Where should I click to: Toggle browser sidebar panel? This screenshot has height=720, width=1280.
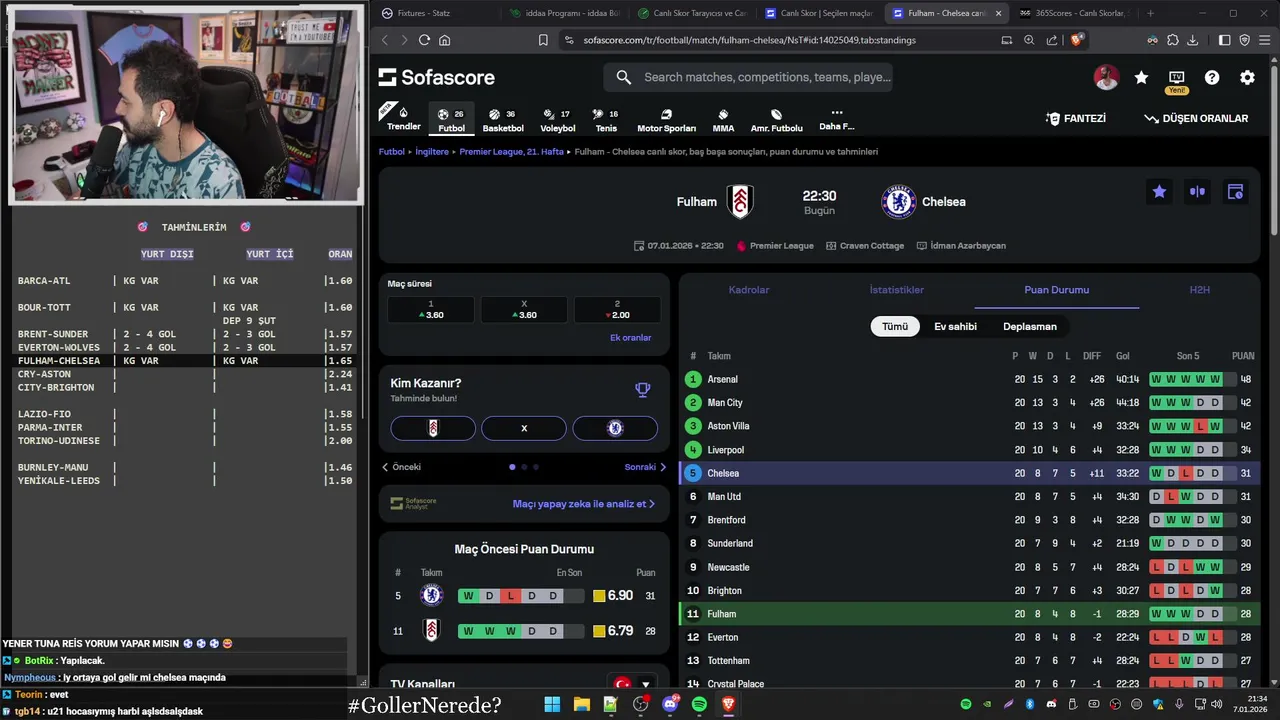point(1224,40)
